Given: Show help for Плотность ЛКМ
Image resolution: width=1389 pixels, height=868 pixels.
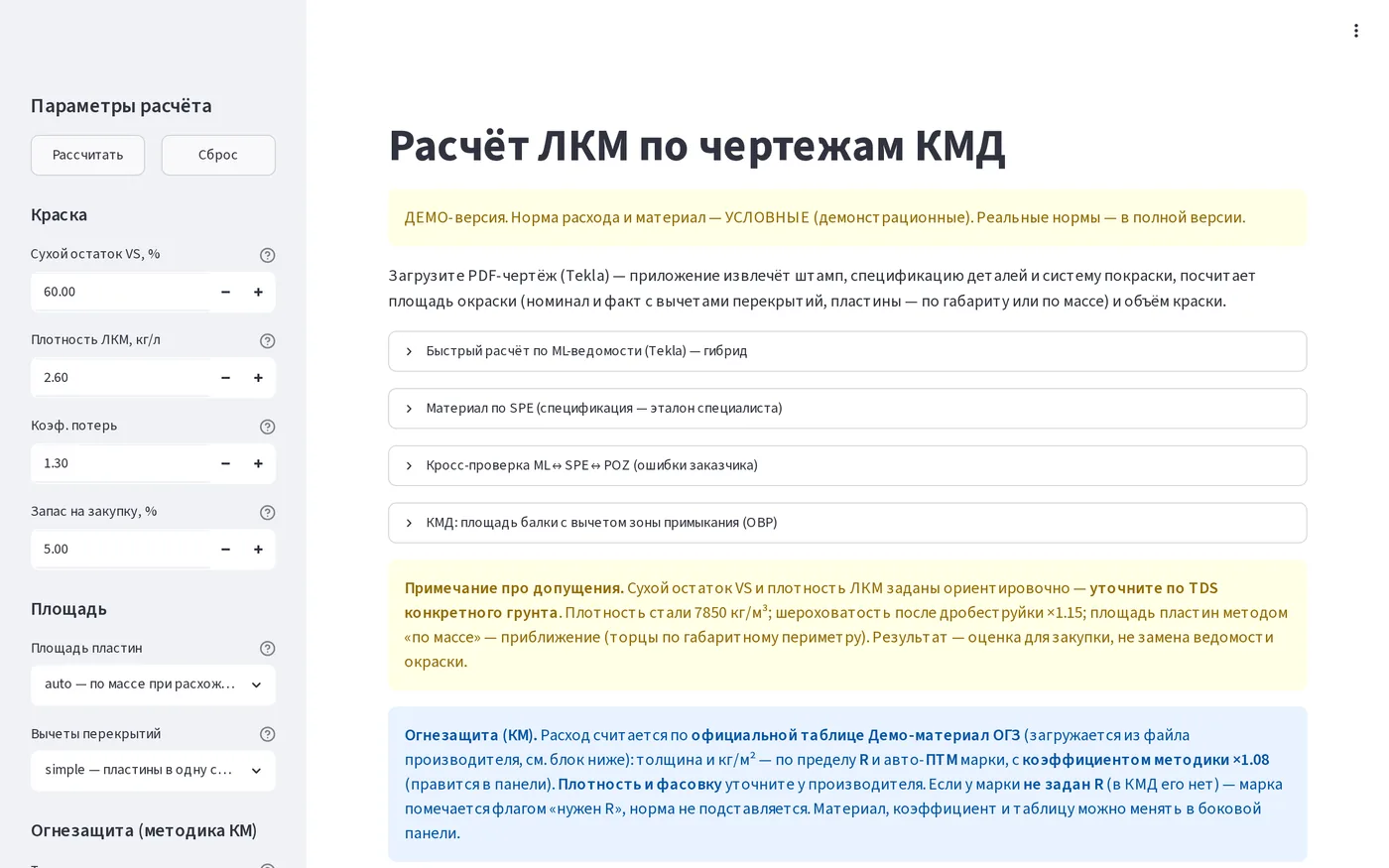Looking at the screenshot, I should [267, 340].
